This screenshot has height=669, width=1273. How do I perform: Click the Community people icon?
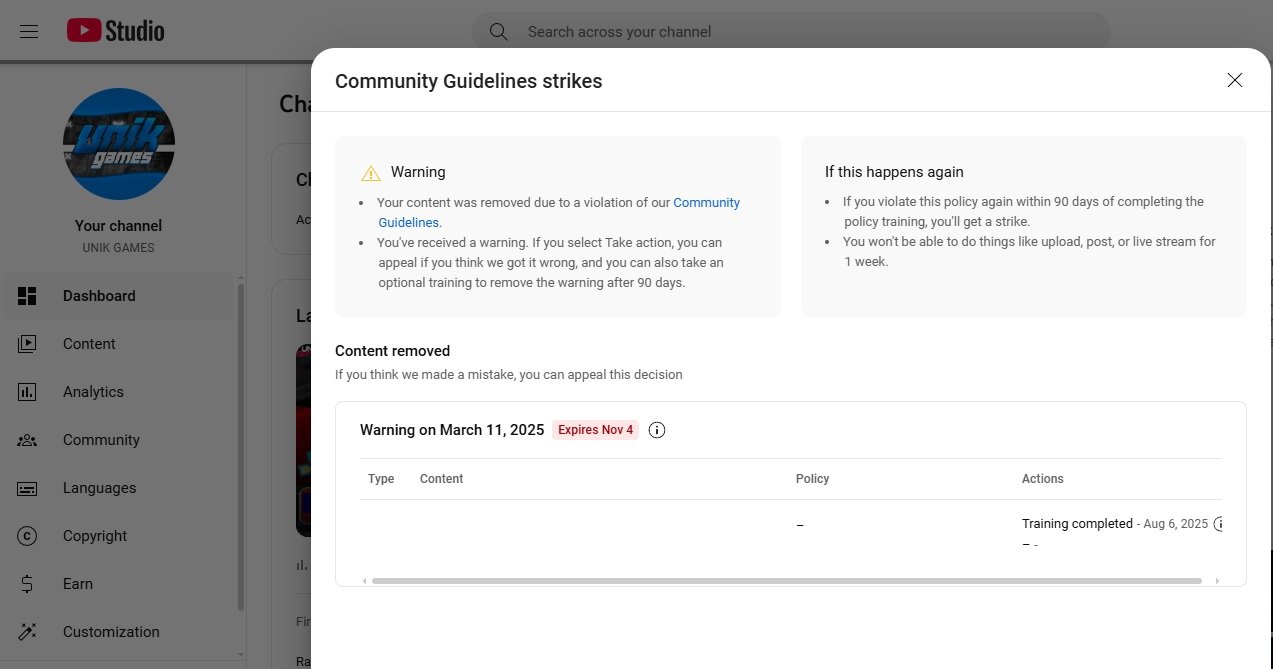click(x=27, y=440)
